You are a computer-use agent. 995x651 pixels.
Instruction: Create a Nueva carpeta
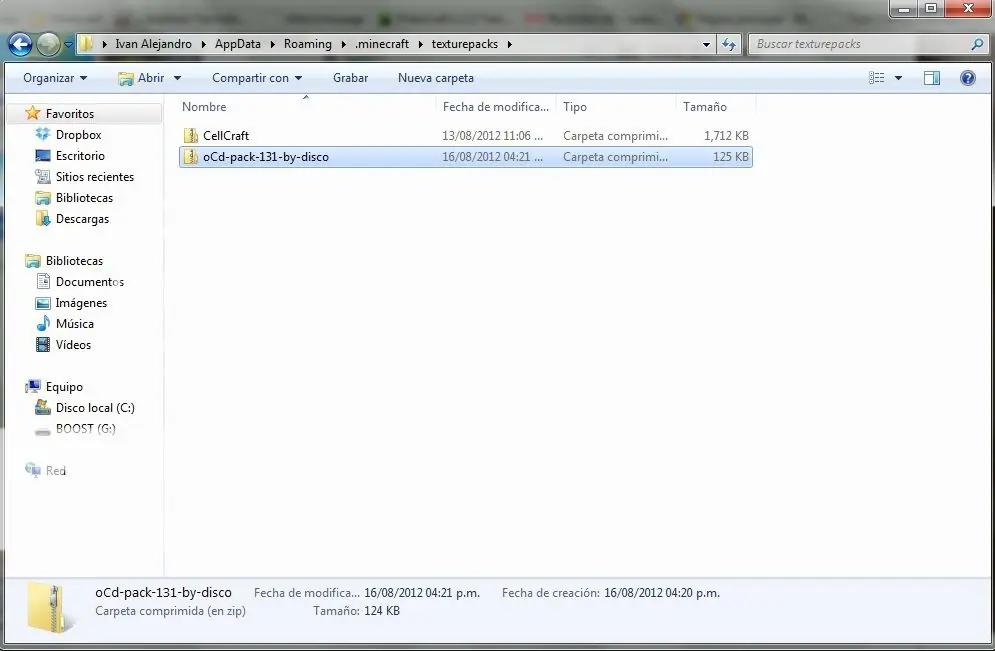coord(436,78)
